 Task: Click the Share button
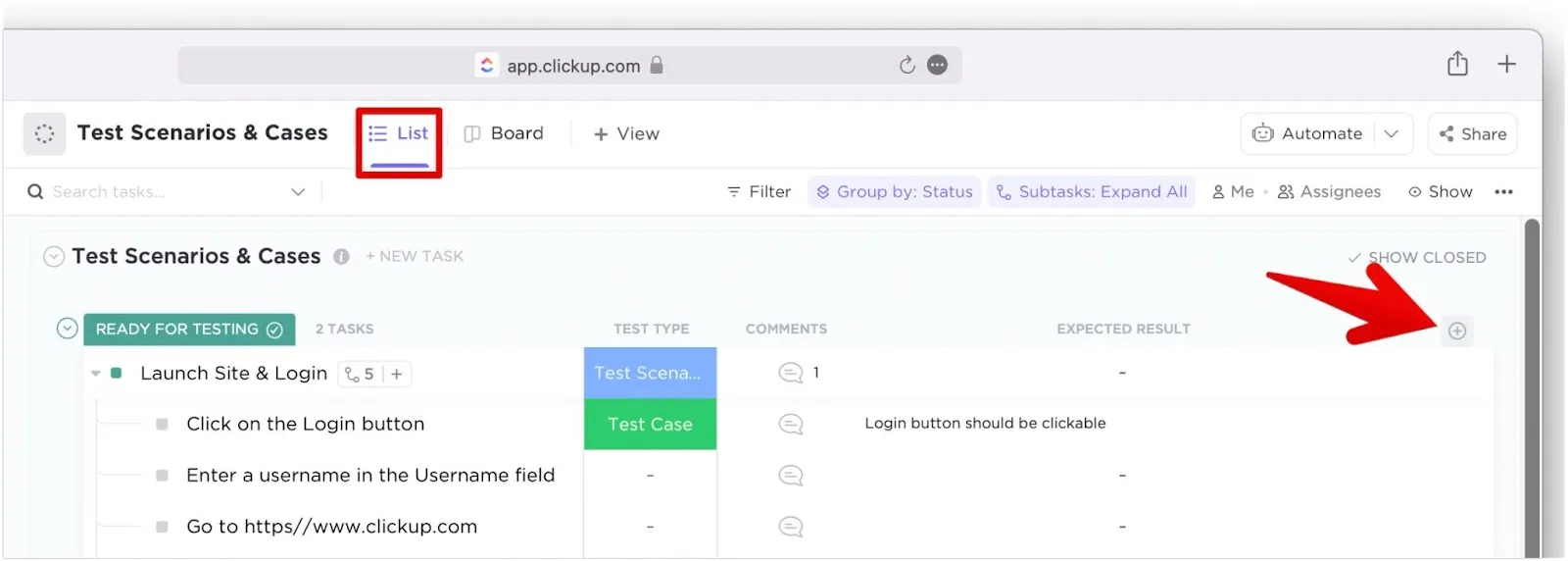(x=1472, y=134)
